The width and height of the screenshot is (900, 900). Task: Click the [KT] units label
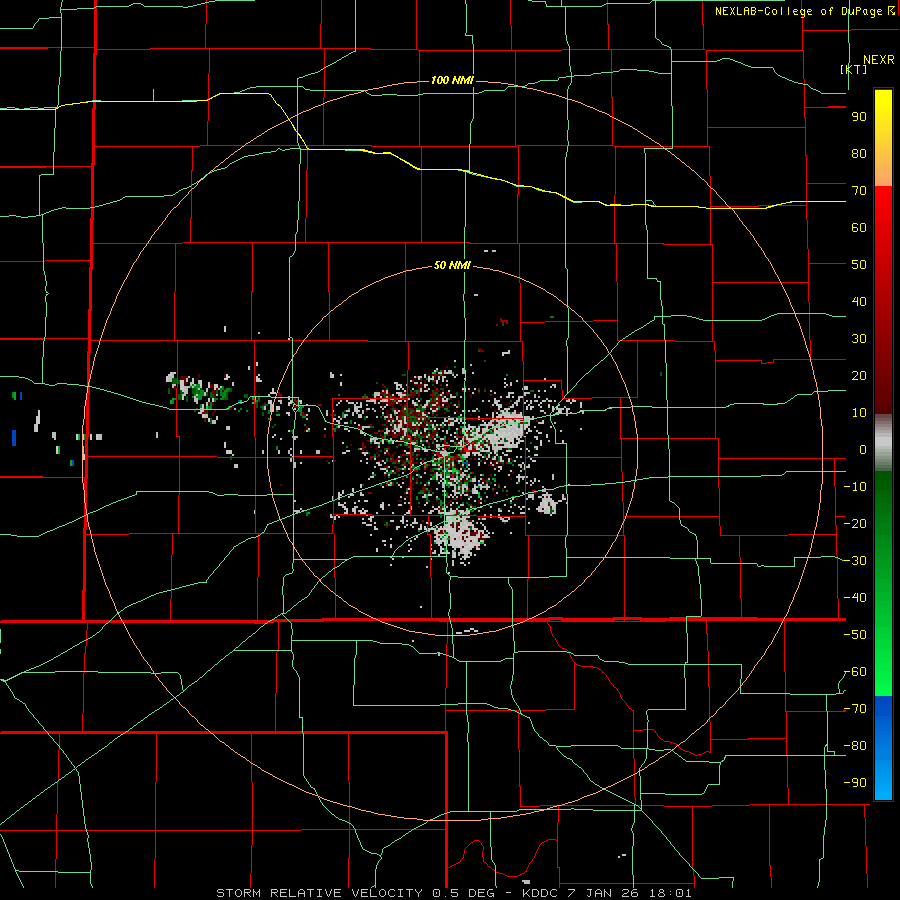853,69
